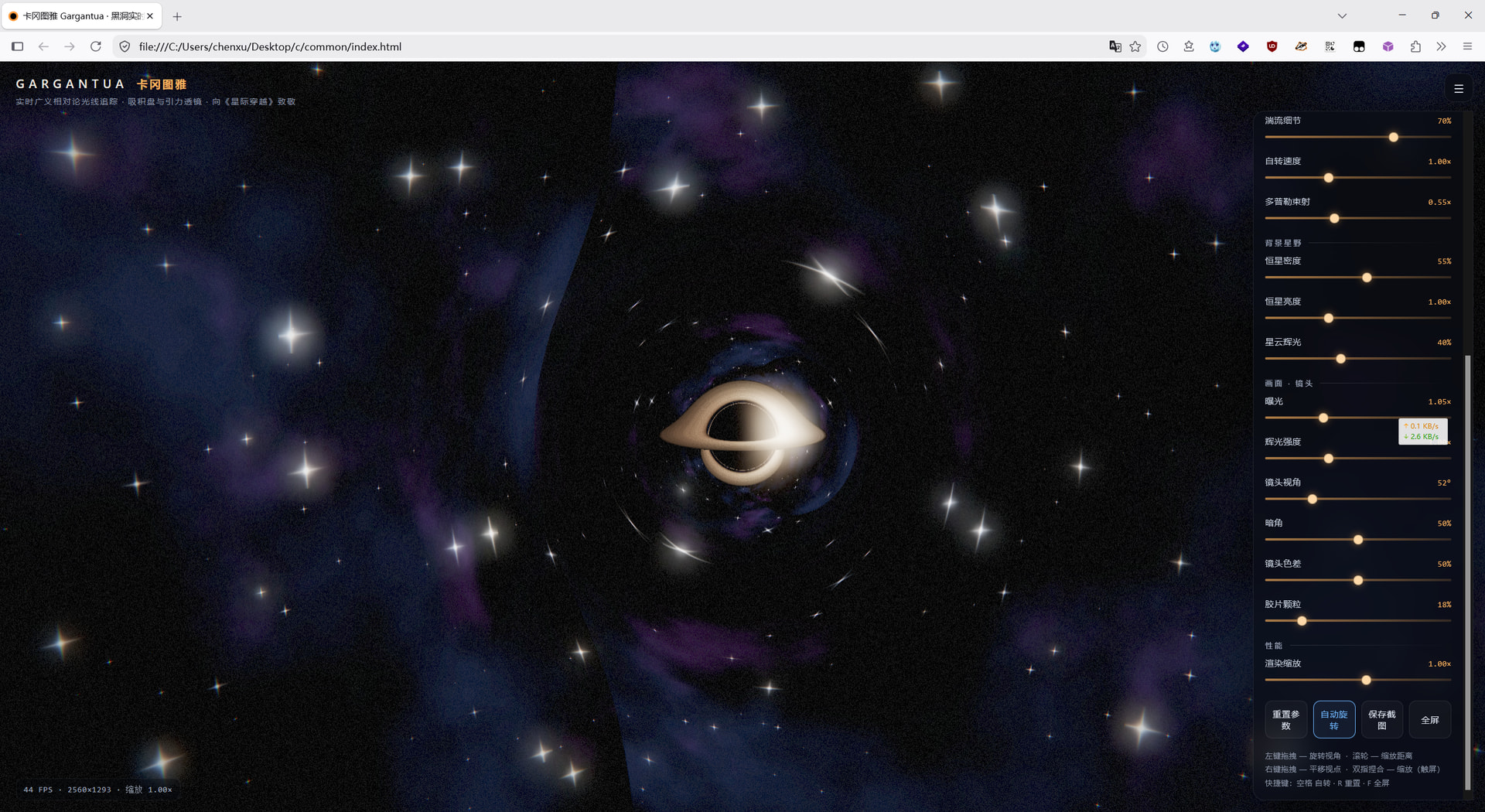Show more toolbar tools overflow
The width and height of the screenshot is (1485, 812).
1441,46
